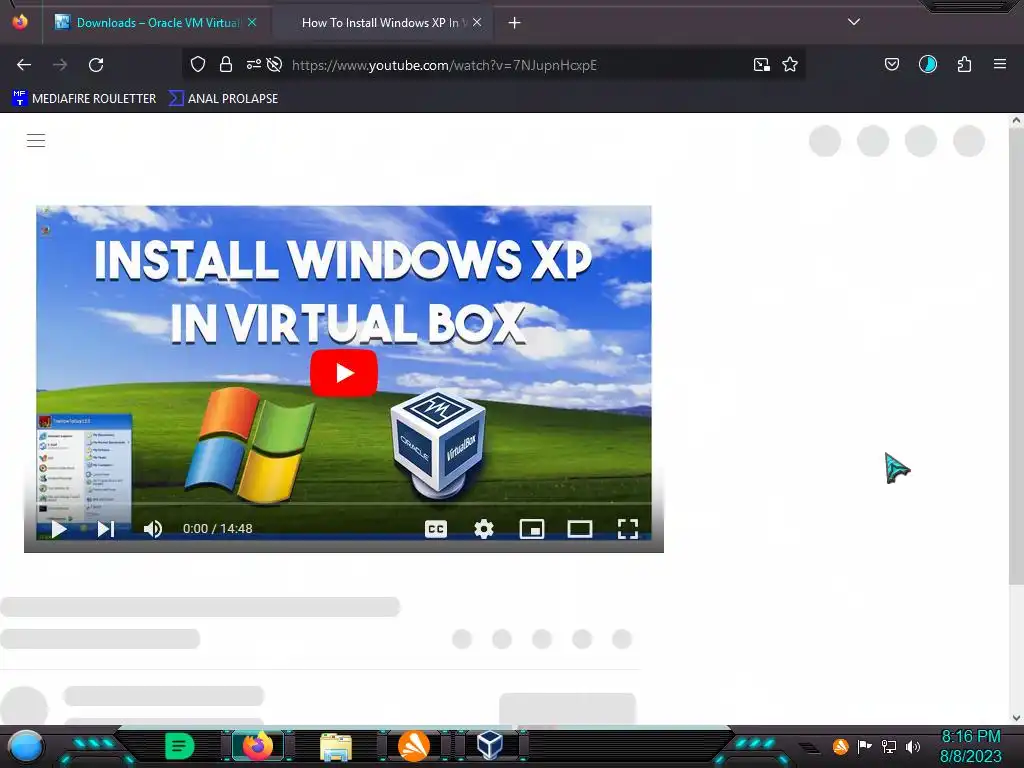The width and height of the screenshot is (1024, 768).
Task: Open the clock showing 8:16 PM
Action: click(970, 746)
